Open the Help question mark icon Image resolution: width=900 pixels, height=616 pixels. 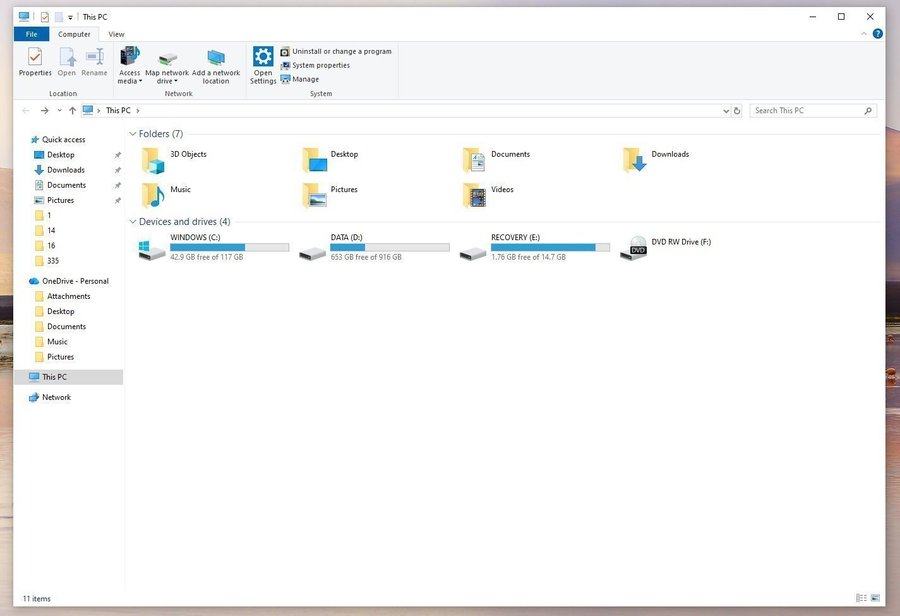[x=877, y=34]
